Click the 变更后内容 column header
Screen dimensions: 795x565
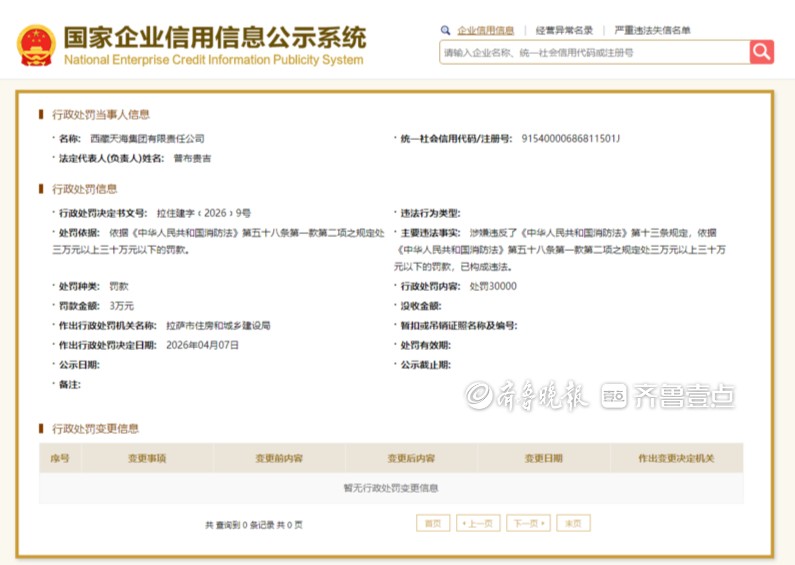(411, 458)
